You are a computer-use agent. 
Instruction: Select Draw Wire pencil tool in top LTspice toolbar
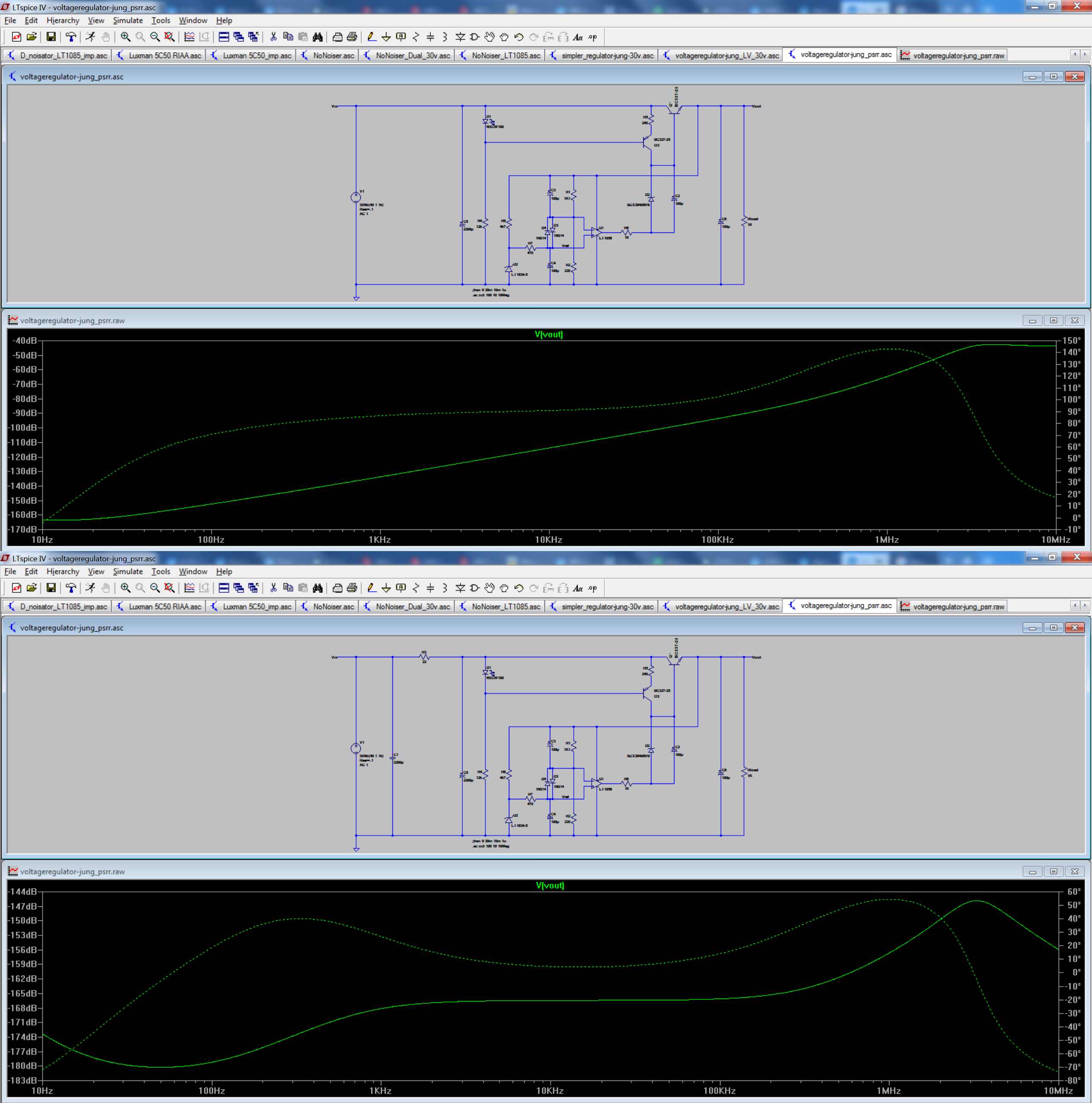(x=372, y=37)
